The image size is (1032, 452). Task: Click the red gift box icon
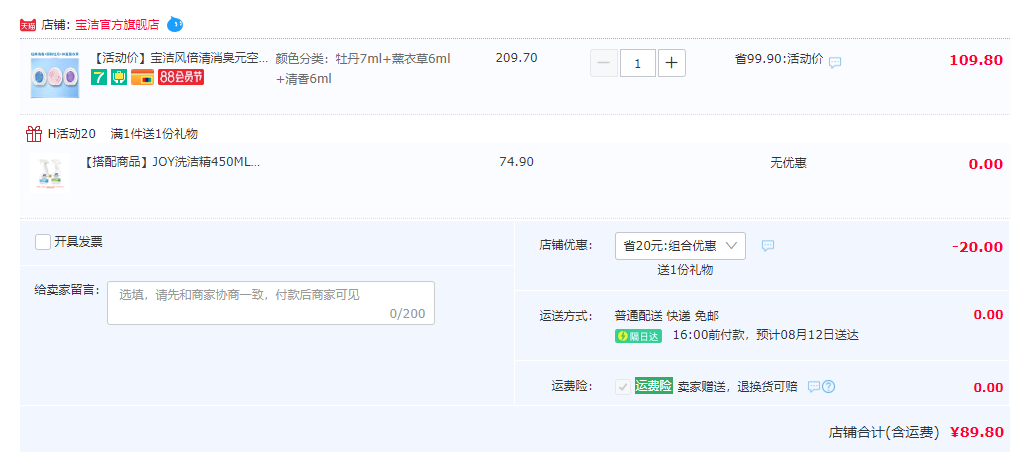[34, 134]
